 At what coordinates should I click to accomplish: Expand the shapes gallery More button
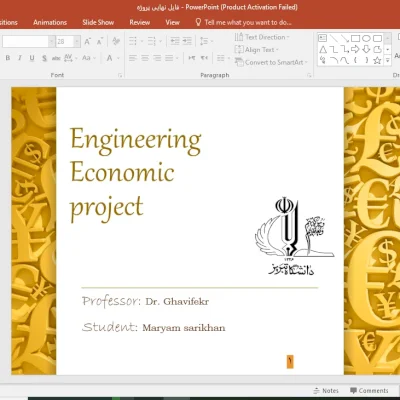(388, 61)
